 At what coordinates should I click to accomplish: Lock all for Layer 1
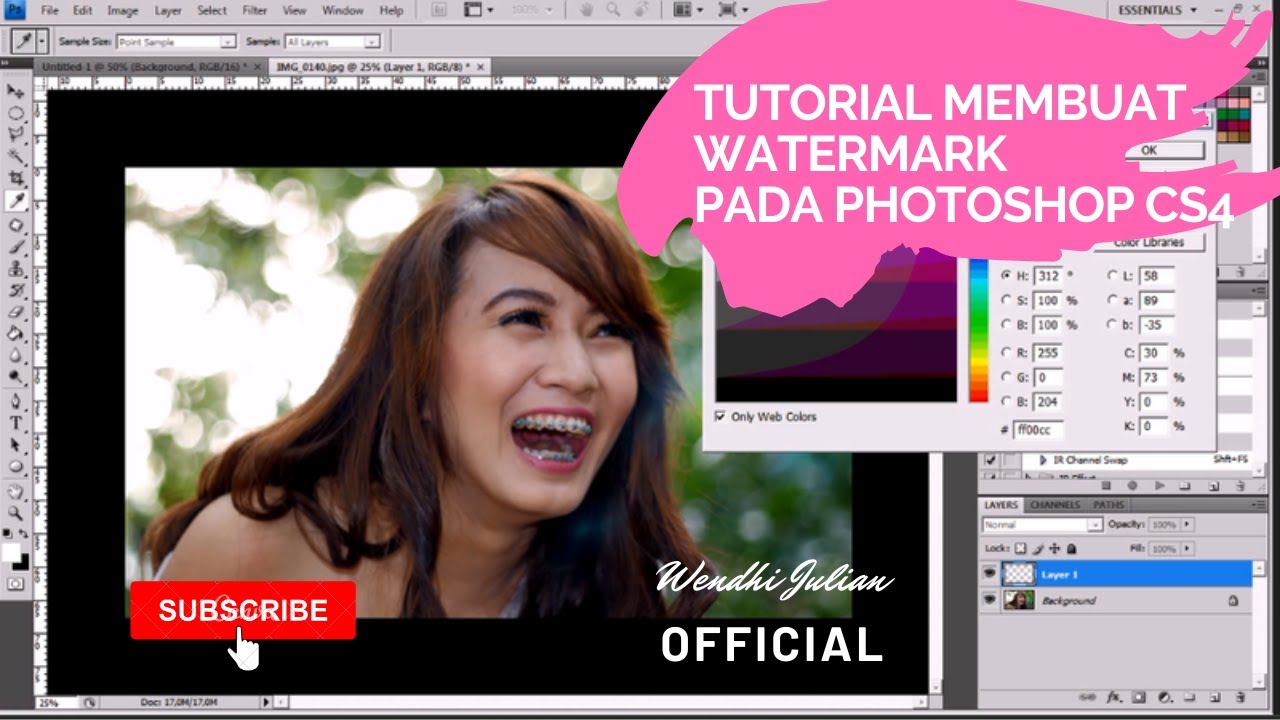click(1072, 549)
